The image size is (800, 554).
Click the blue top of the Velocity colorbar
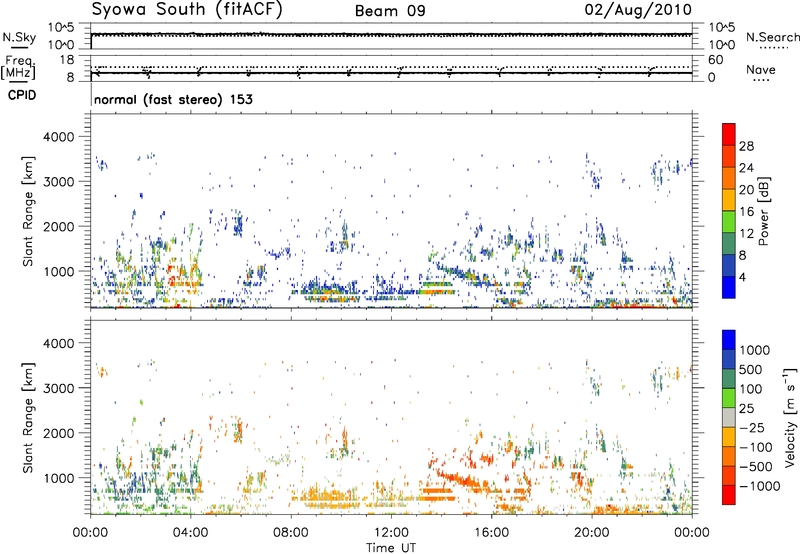point(729,340)
